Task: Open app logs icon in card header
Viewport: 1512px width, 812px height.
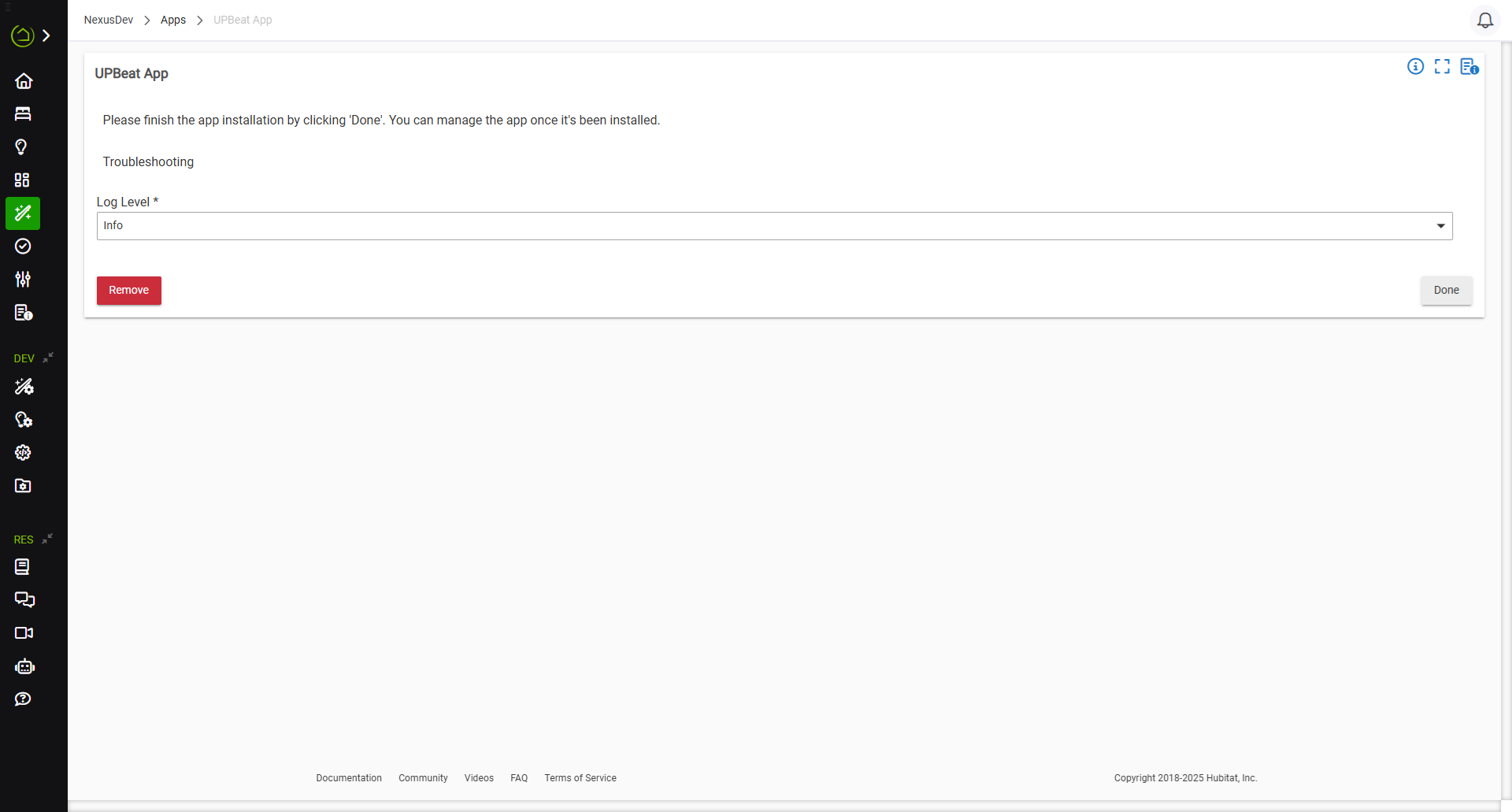Action: 1469,67
